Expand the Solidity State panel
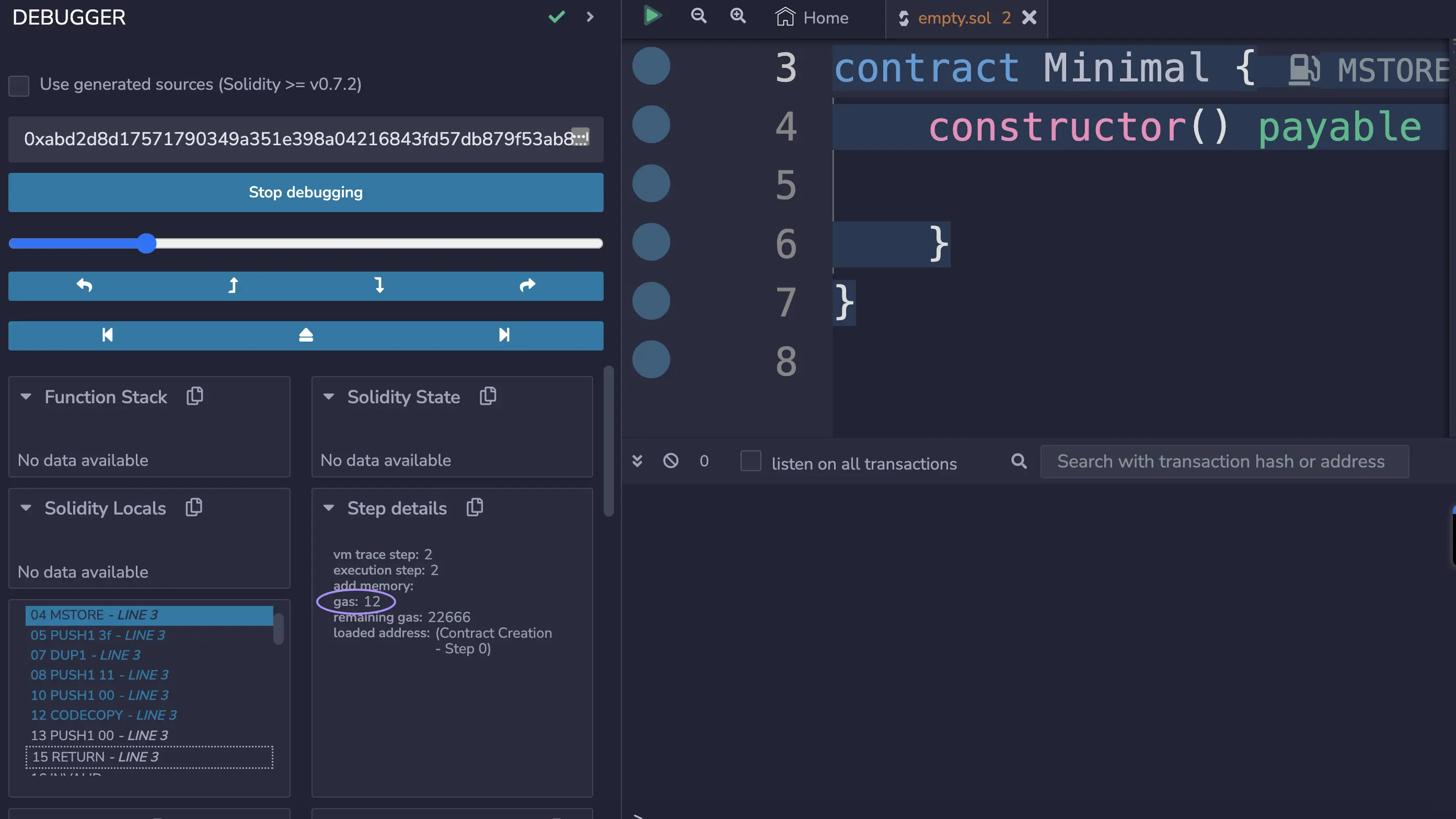This screenshot has width=1456, height=819. coord(329,397)
